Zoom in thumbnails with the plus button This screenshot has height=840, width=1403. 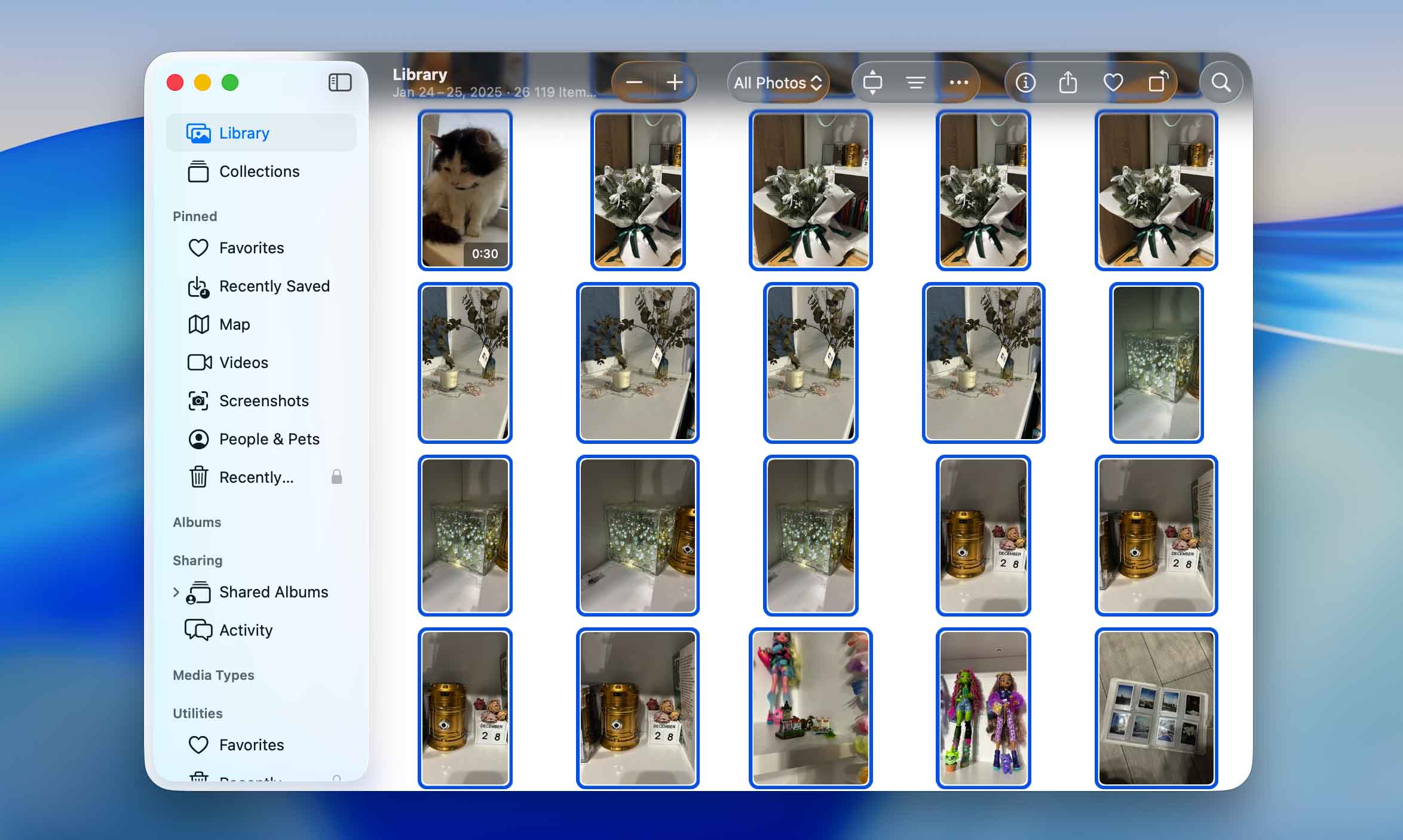click(x=675, y=82)
